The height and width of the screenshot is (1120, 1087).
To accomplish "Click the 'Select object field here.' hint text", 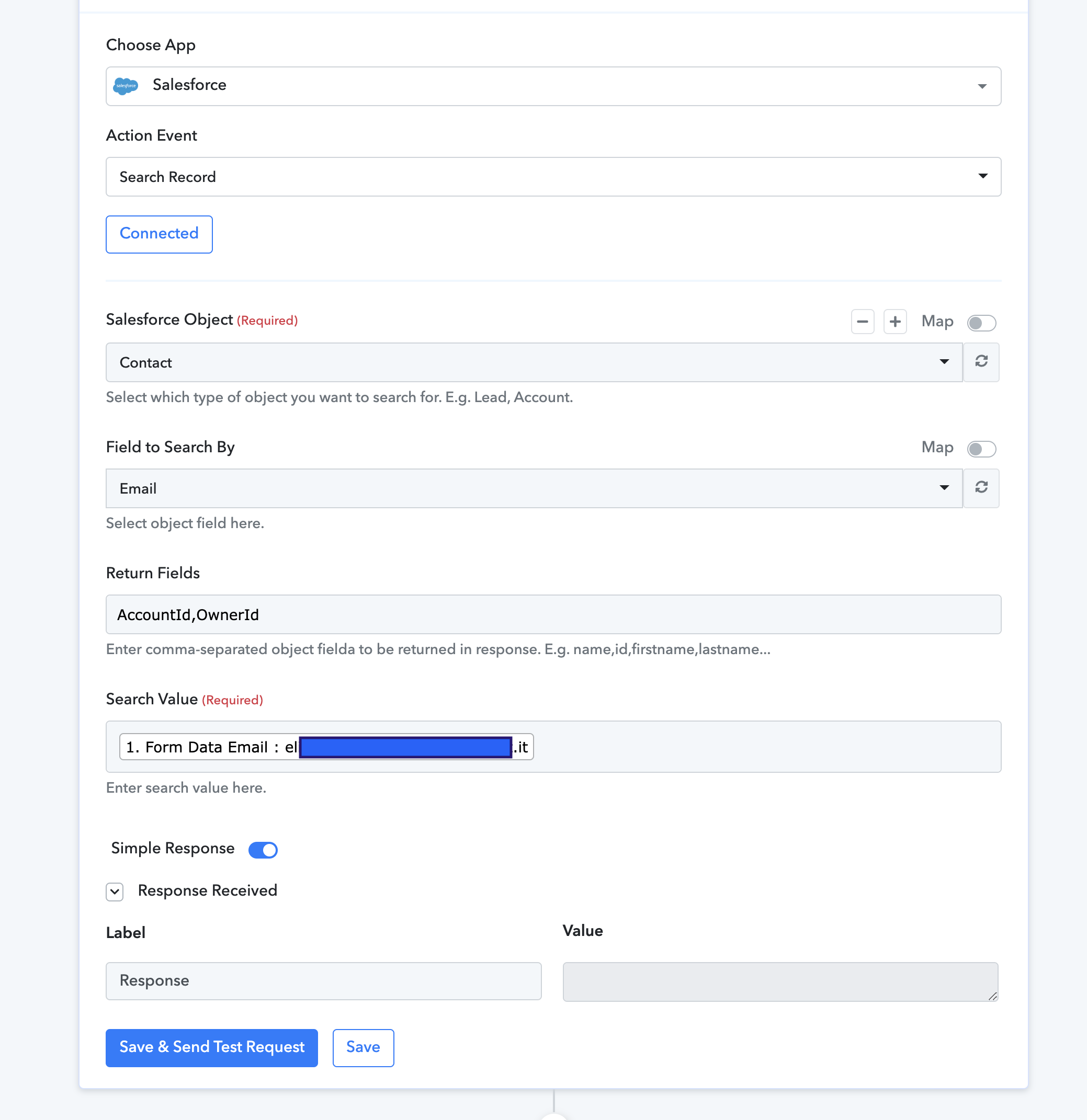I will coord(185,523).
